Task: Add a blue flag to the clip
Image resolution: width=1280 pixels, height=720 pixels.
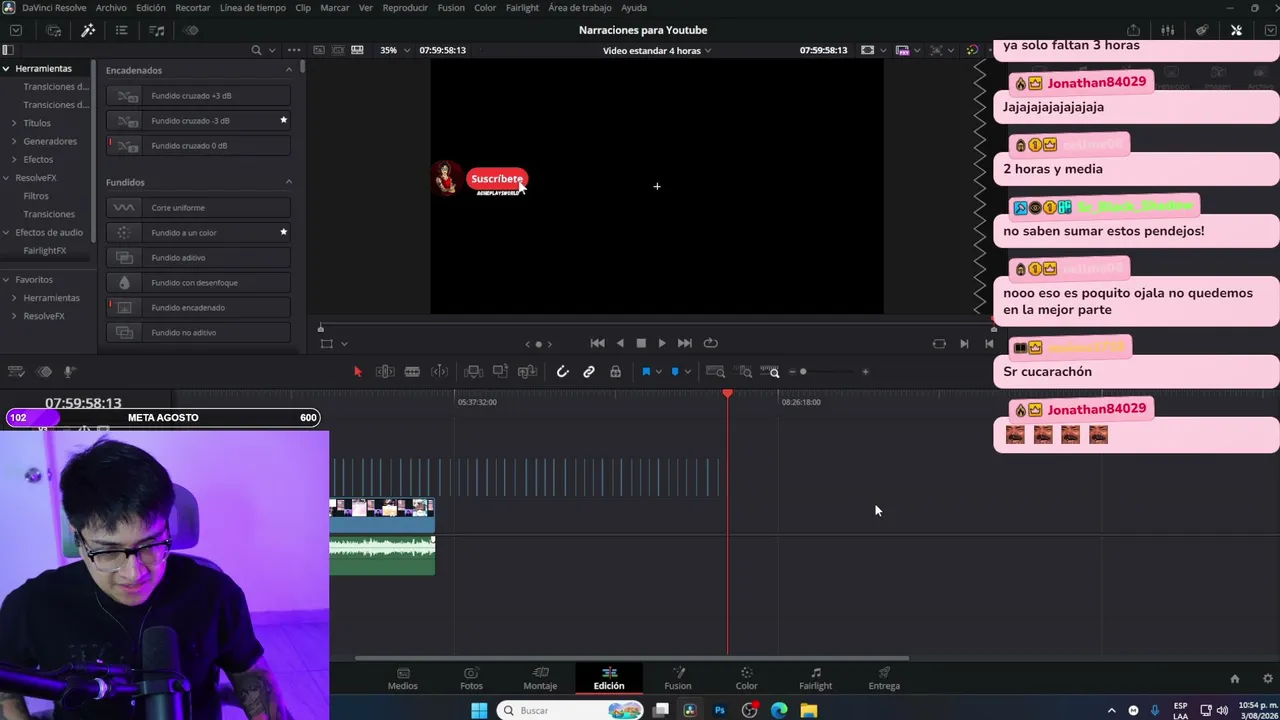Action: tap(646, 372)
